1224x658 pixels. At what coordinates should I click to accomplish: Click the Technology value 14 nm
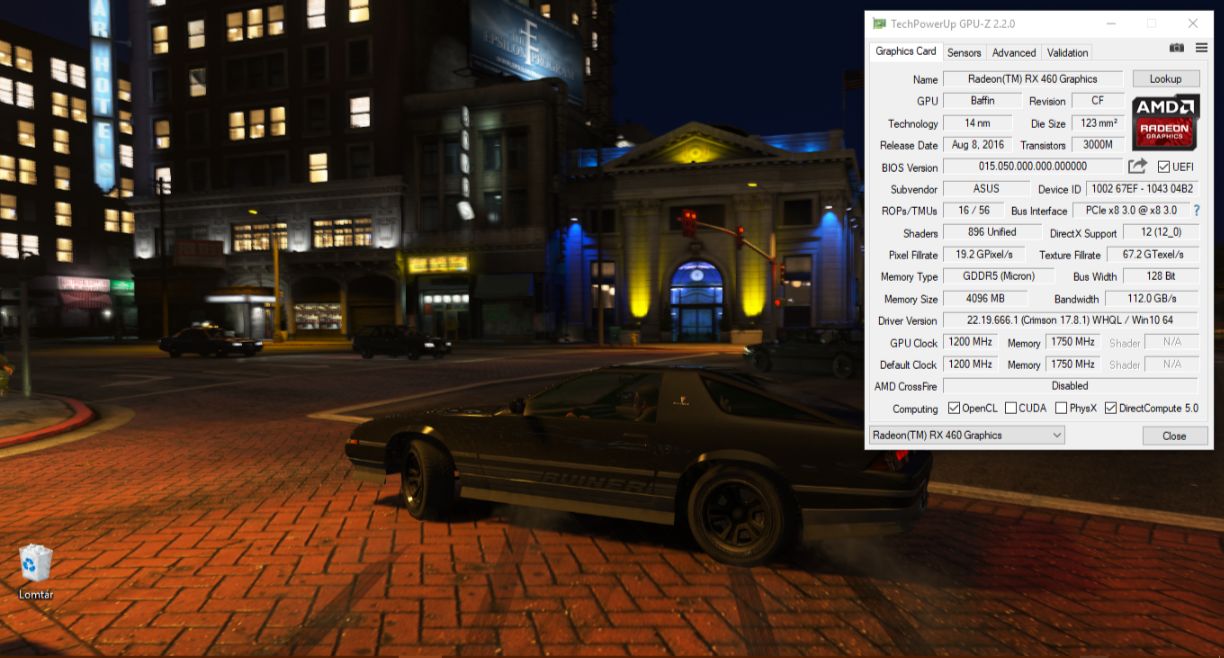click(977, 123)
